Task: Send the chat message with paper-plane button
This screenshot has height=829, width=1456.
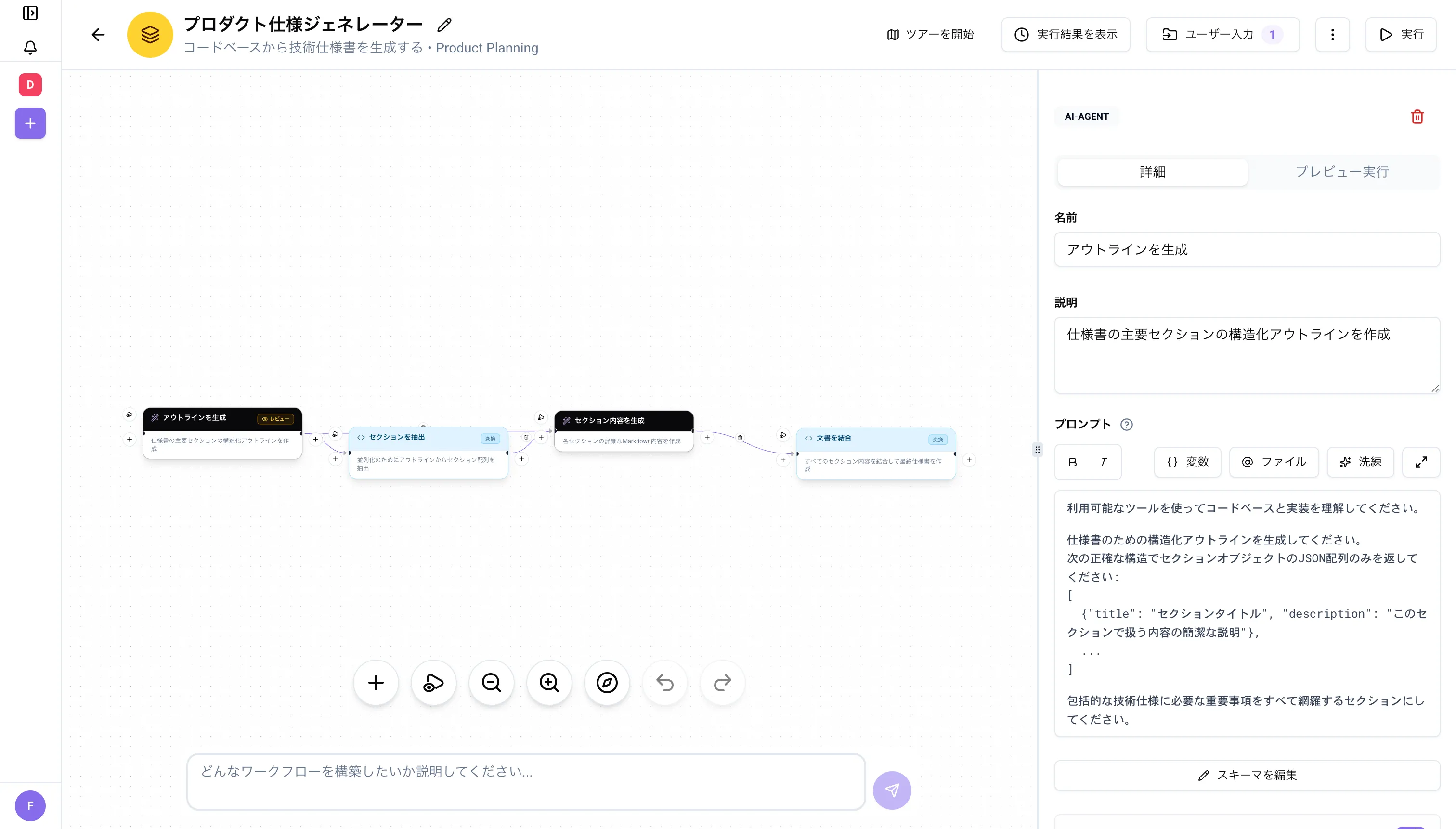Action: pyautogui.click(x=892, y=790)
